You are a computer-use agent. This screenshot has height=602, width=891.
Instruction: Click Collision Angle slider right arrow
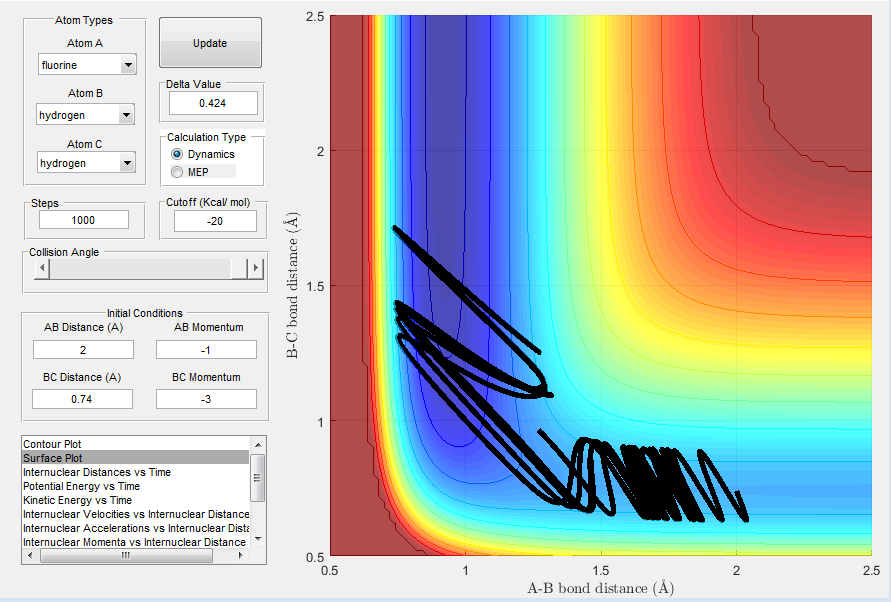(x=256, y=268)
